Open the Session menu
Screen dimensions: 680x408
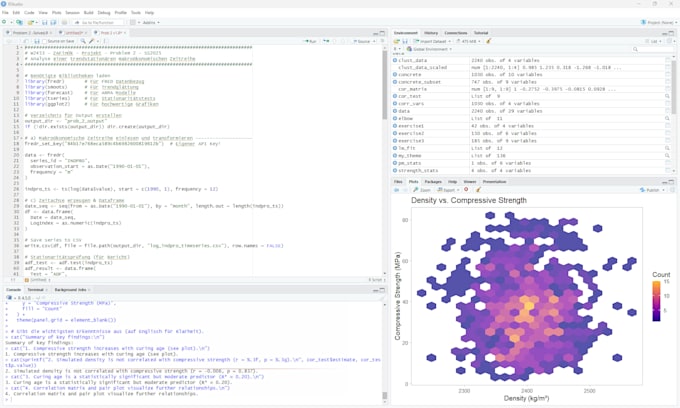(72, 13)
